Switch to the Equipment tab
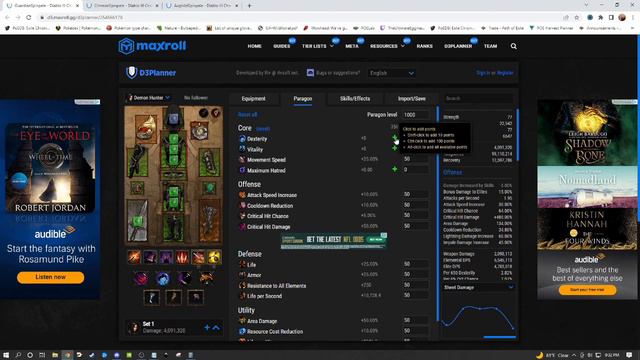The image size is (640, 360). 253,99
